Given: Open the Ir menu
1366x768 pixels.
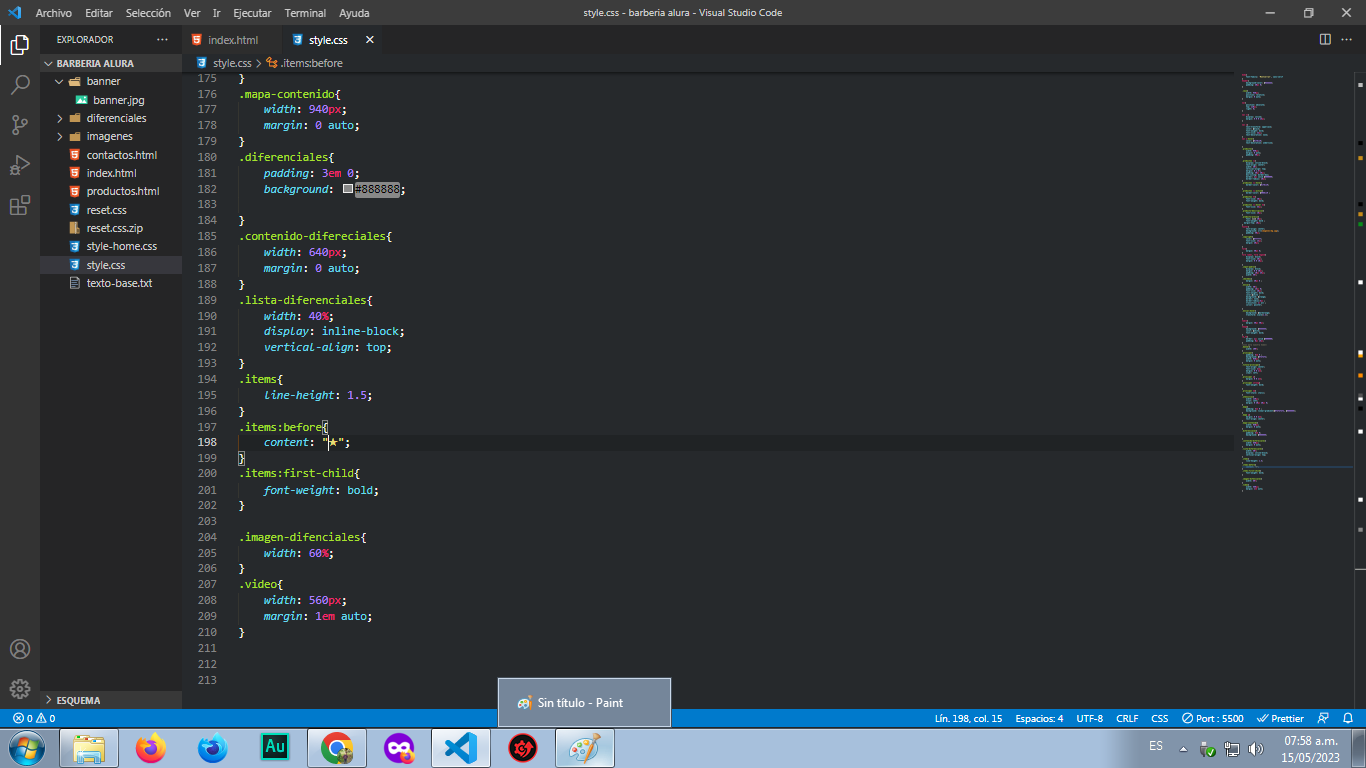Looking at the screenshot, I should [216, 13].
